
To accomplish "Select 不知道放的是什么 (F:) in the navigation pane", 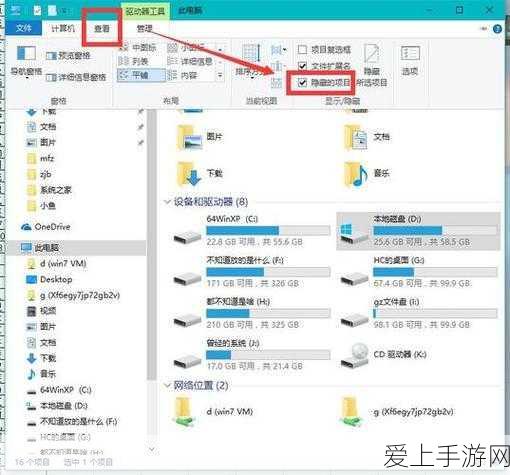I will pyautogui.click(x=72, y=422).
